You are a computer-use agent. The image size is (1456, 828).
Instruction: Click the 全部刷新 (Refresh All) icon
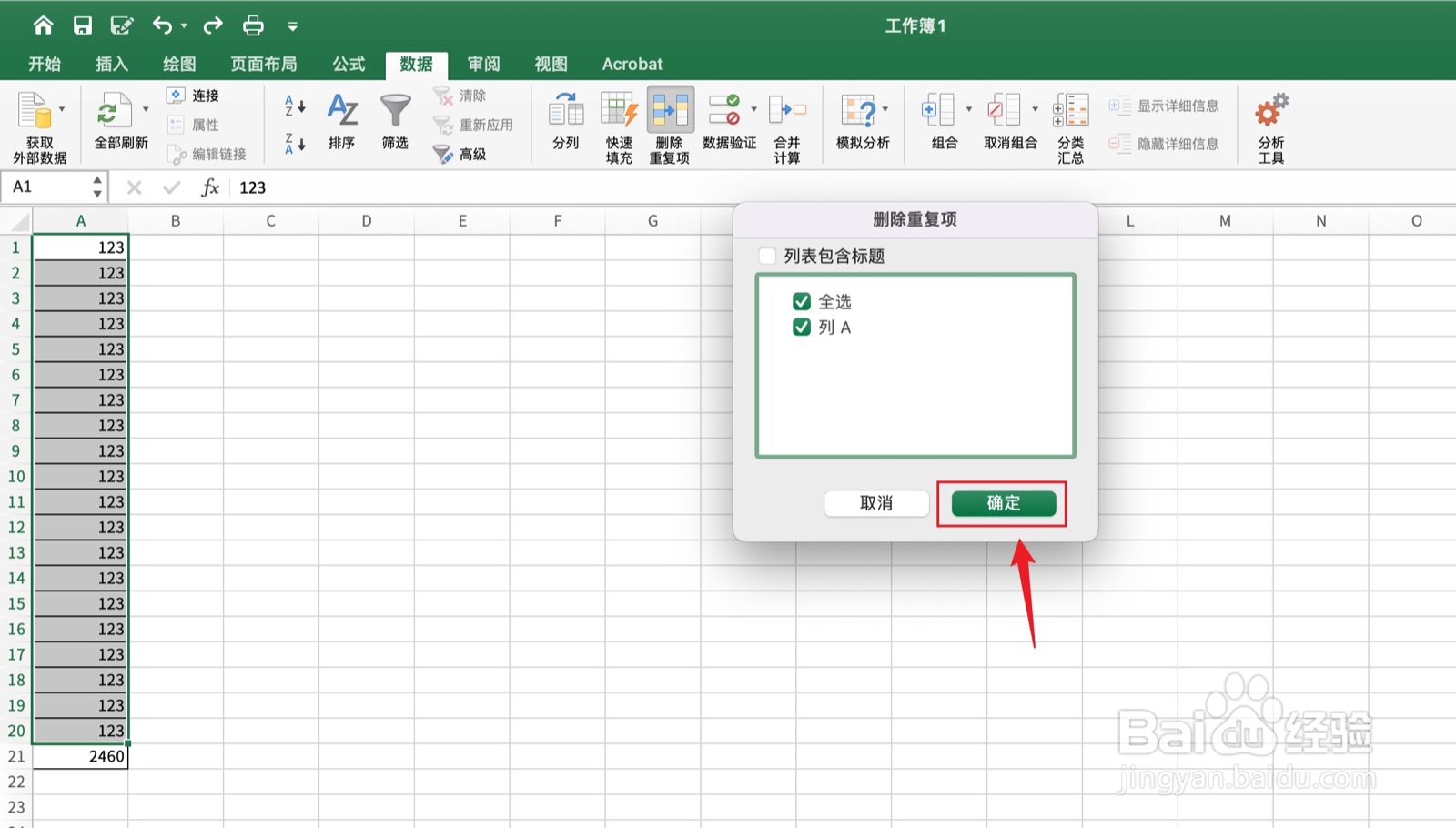click(111, 121)
